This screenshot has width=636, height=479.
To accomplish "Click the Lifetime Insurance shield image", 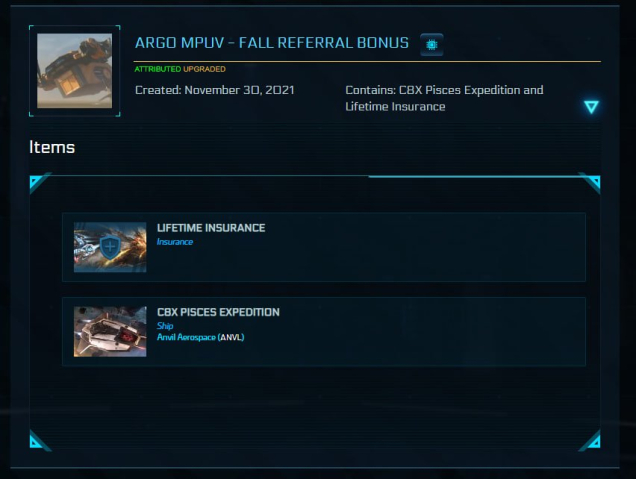I will tap(110, 247).
